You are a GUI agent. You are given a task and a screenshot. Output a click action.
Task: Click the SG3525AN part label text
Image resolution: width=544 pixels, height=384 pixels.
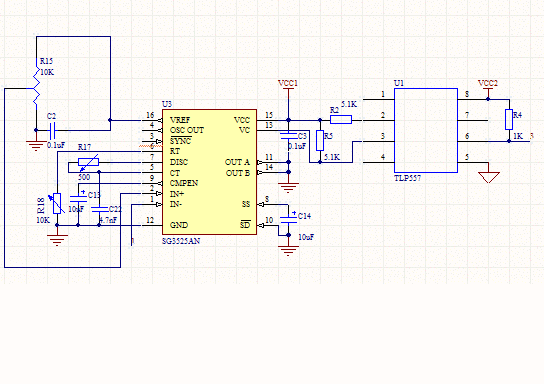181,241
